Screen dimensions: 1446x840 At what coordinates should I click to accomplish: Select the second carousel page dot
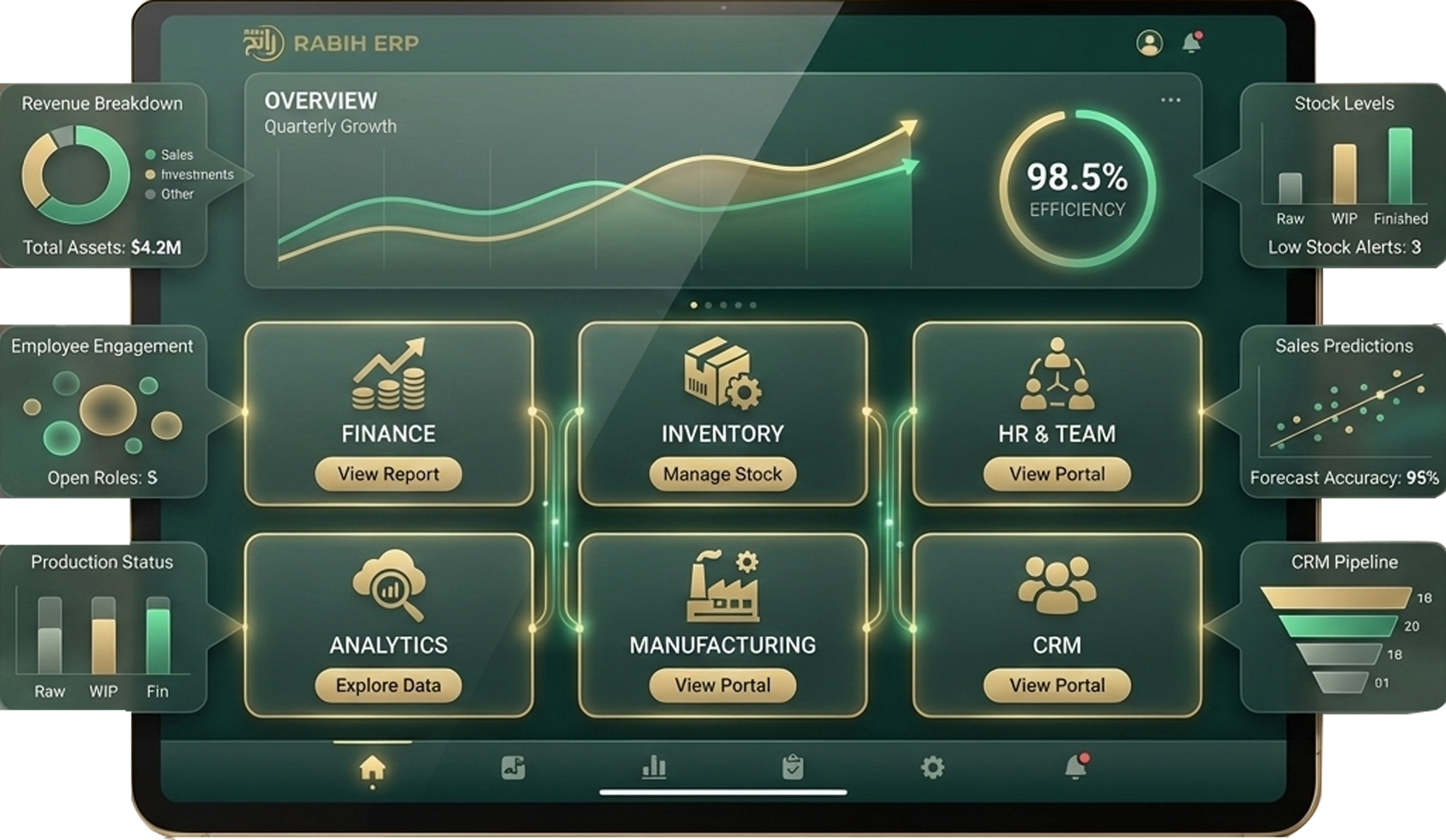pos(709,305)
